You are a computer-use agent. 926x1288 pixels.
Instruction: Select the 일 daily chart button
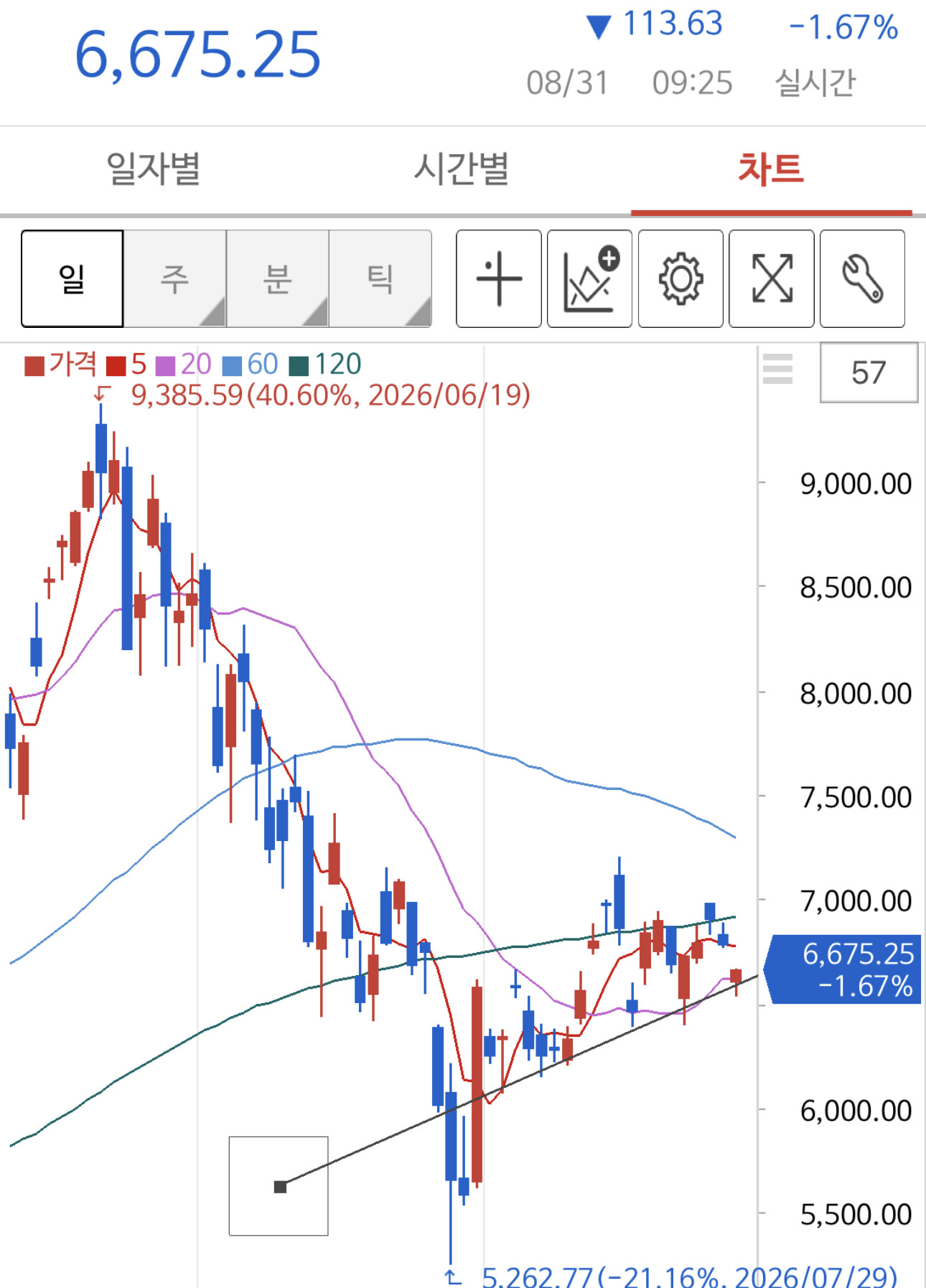[73, 278]
